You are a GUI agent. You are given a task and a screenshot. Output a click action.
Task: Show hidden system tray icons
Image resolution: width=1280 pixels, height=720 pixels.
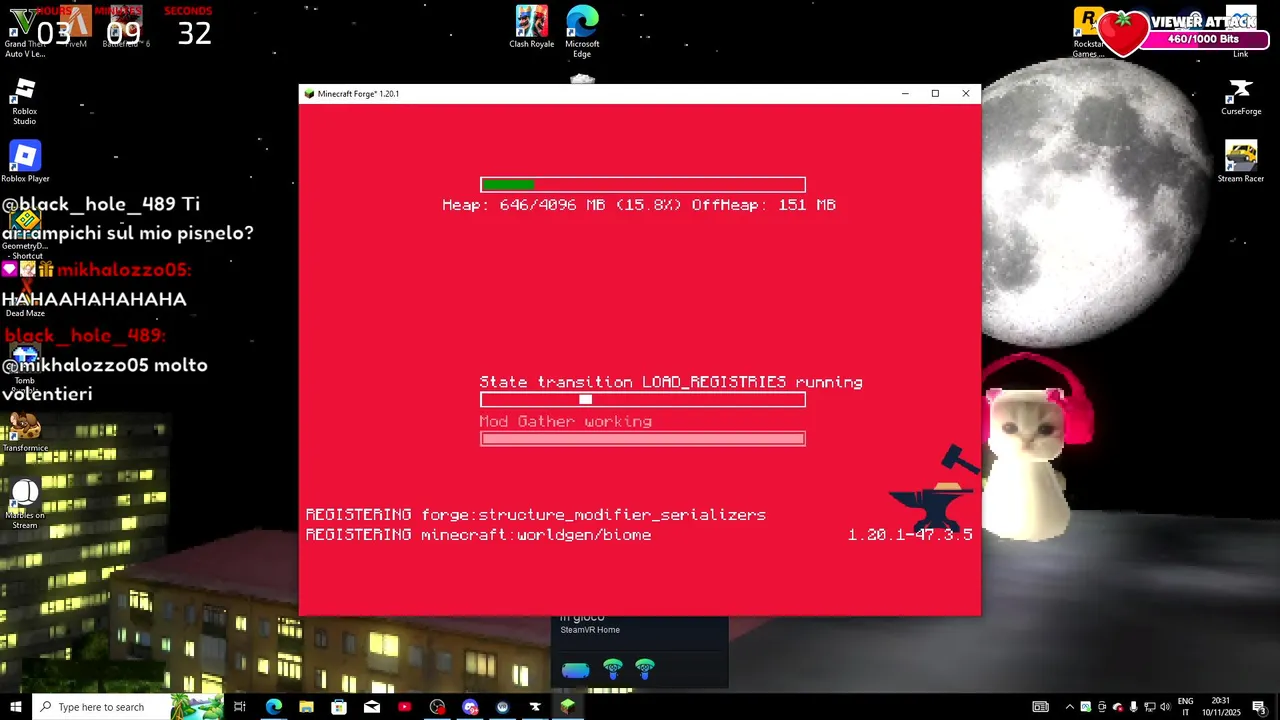tap(1069, 707)
